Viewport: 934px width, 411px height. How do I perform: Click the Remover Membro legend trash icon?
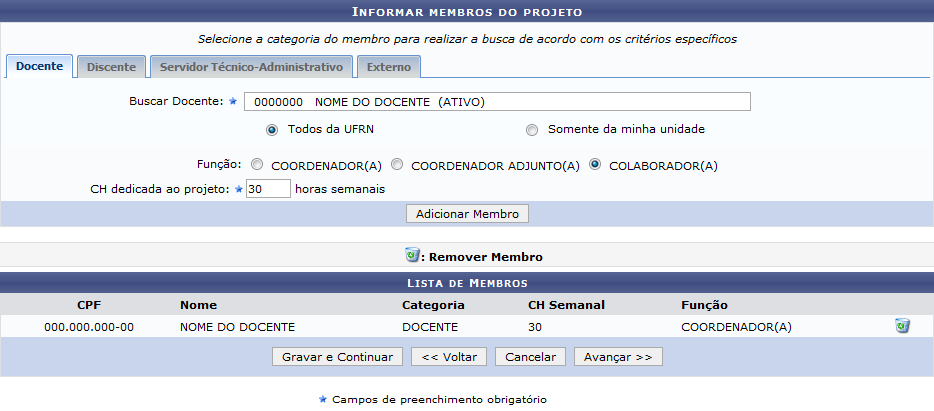[x=412, y=256]
